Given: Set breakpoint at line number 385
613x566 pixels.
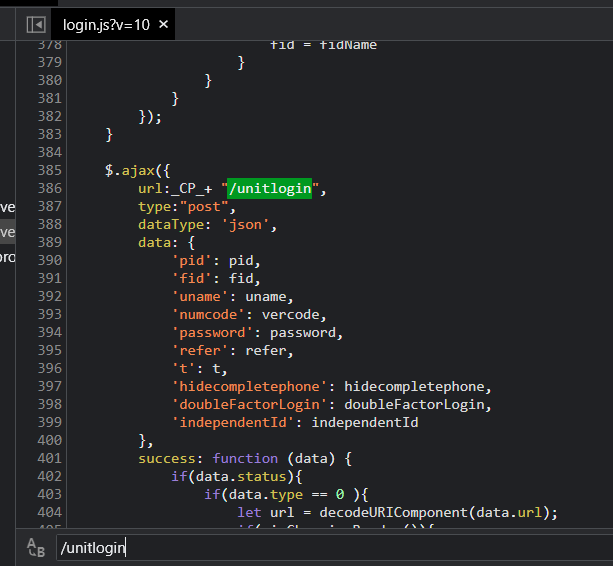Looking at the screenshot, I should [50, 170].
